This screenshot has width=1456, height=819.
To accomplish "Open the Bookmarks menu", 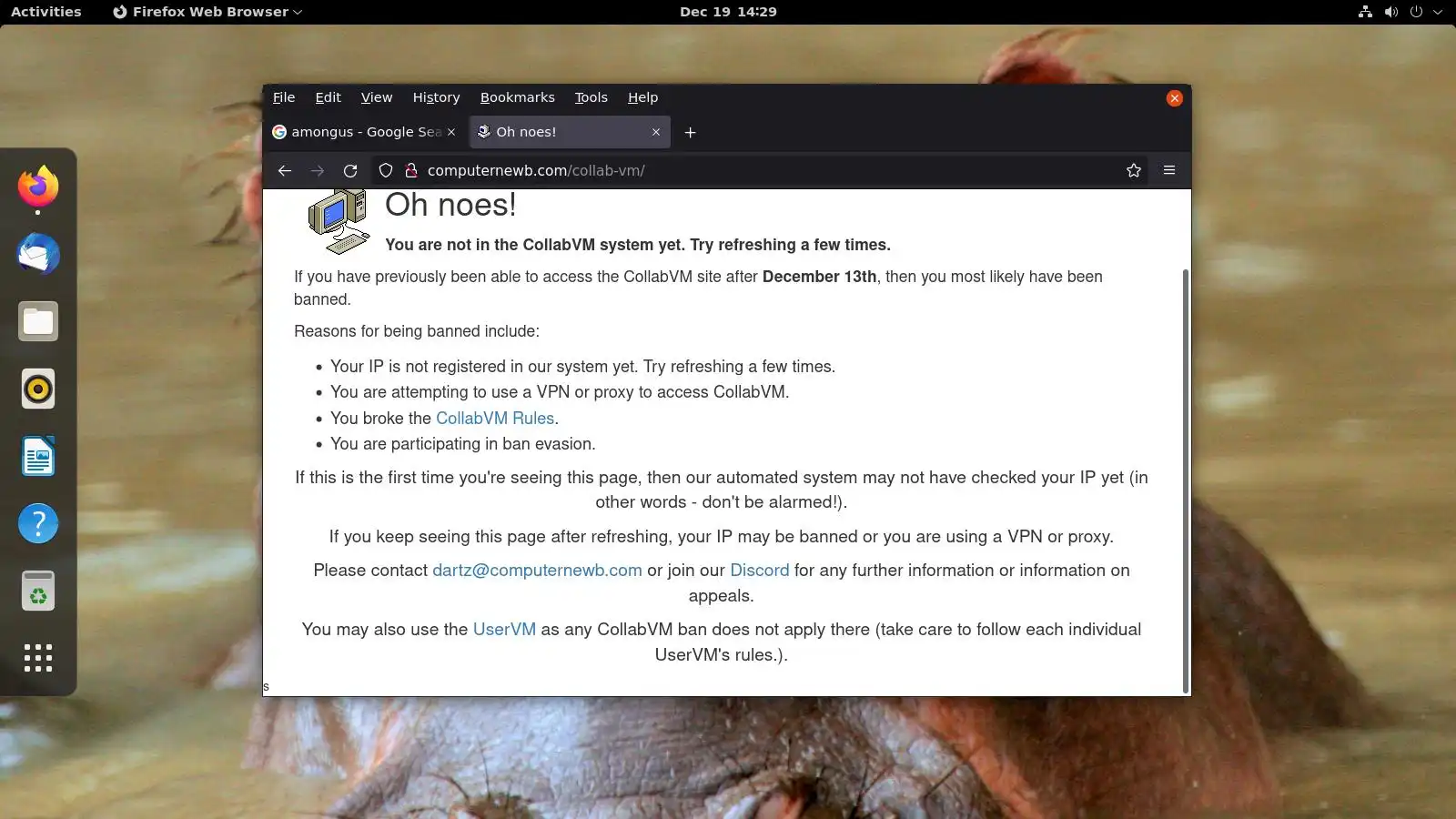I will pos(517,97).
